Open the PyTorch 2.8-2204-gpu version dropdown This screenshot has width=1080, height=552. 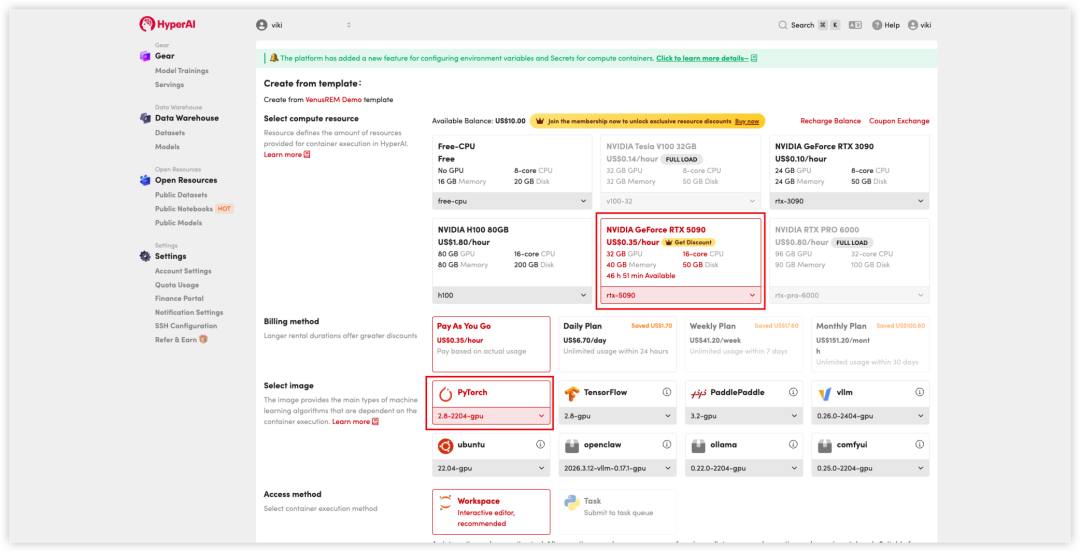491,416
